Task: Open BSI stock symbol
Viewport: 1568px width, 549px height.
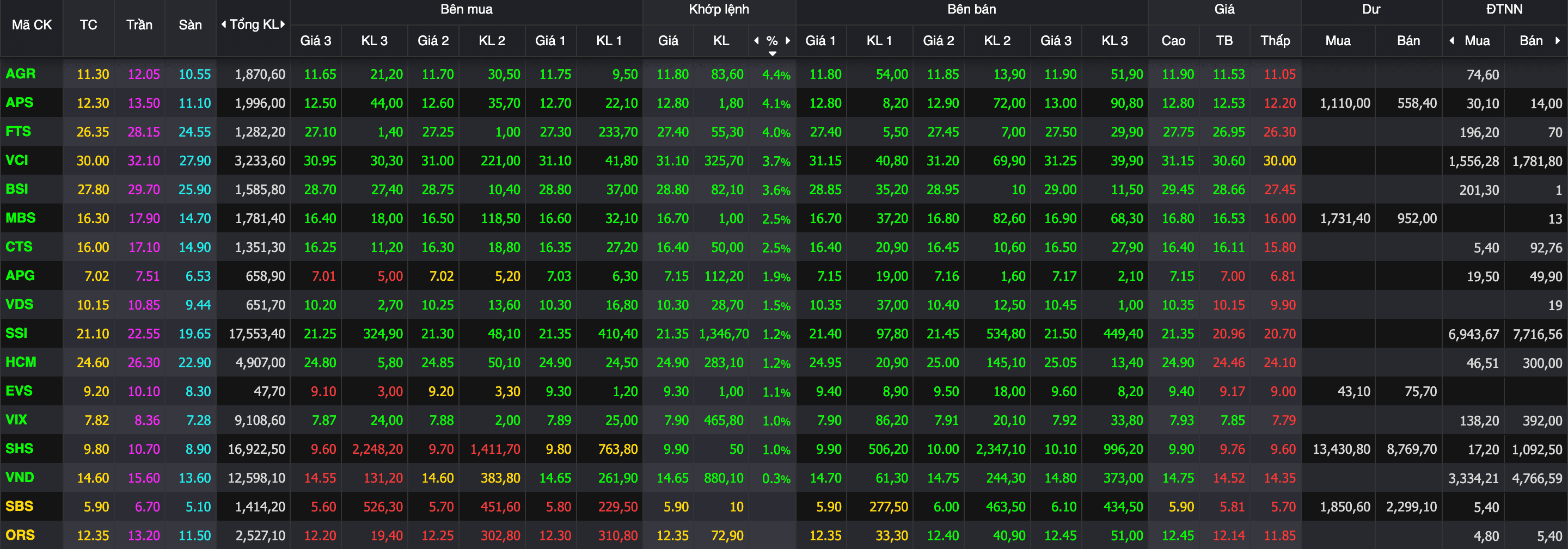Action: click(x=17, y=189)
